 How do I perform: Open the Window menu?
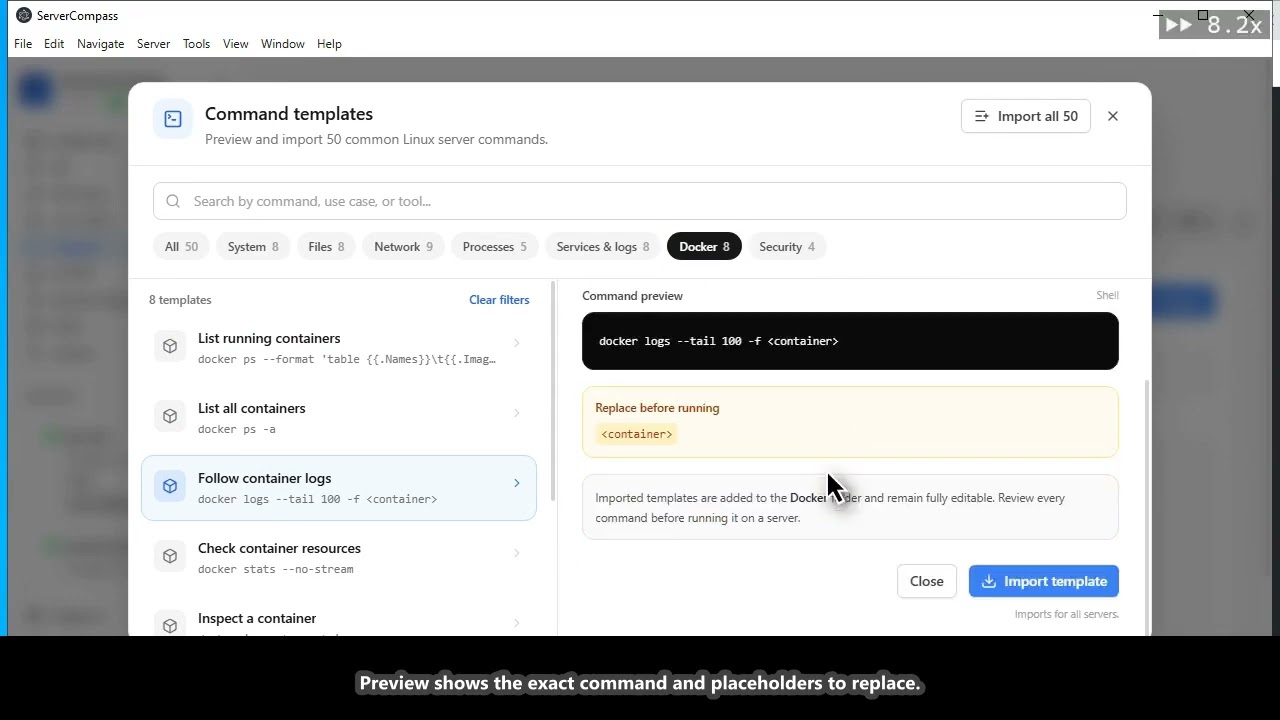[x=283, y=44]
